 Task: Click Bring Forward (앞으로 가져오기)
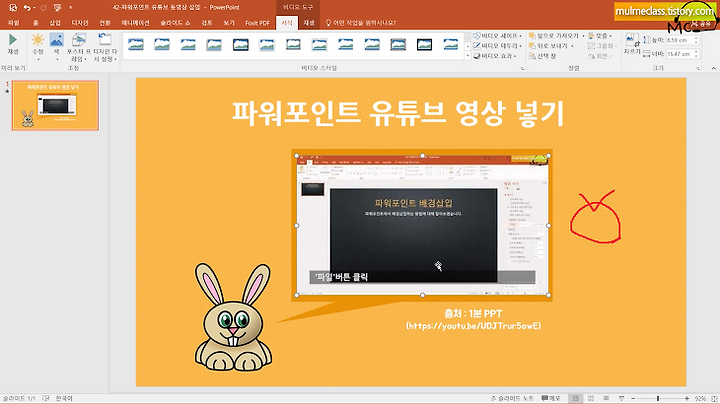tap(557, 36)
